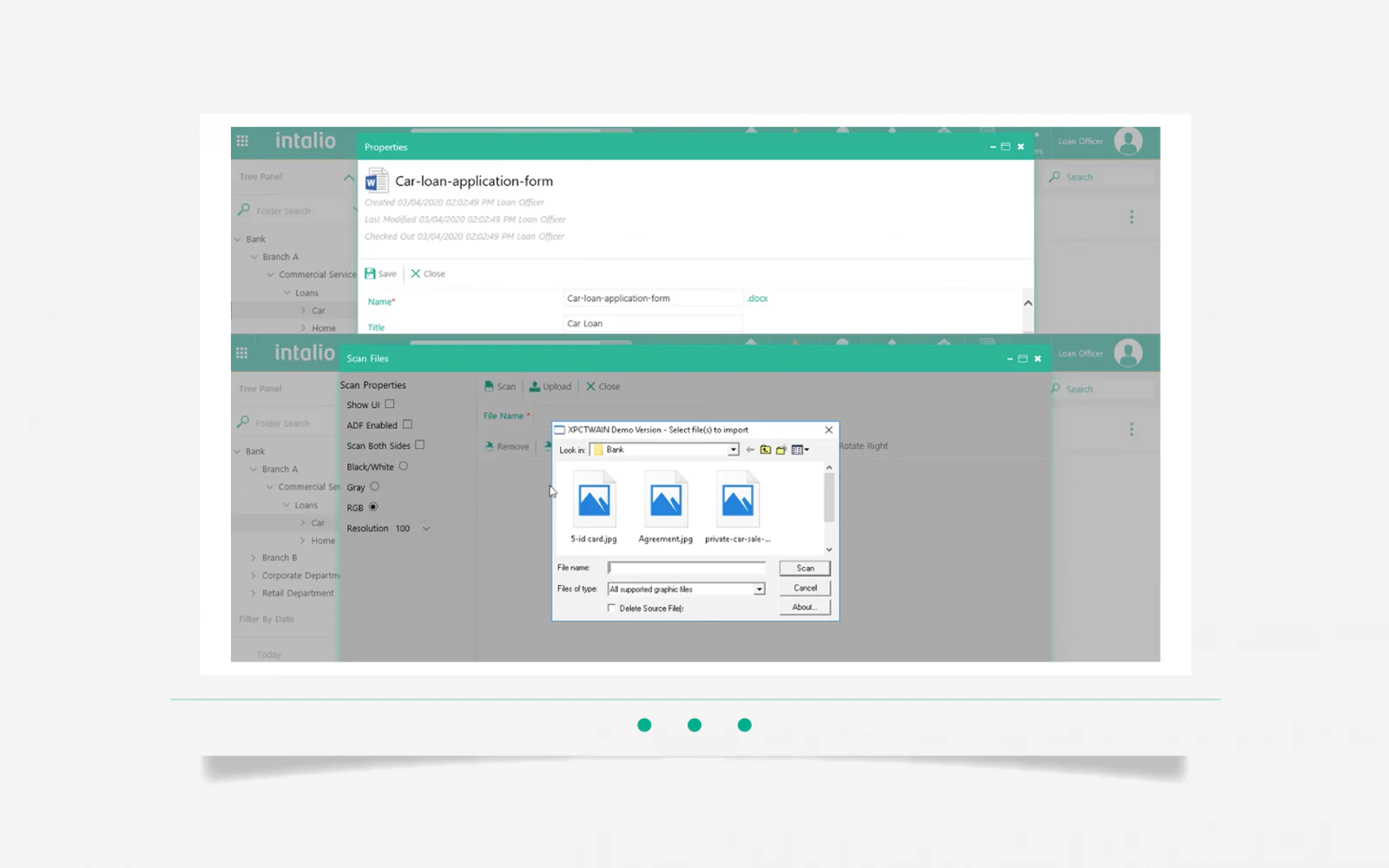Click Remove in the Scan Files image toolbar
Screen dimensions: 1389x868
(x=507, y=446)
